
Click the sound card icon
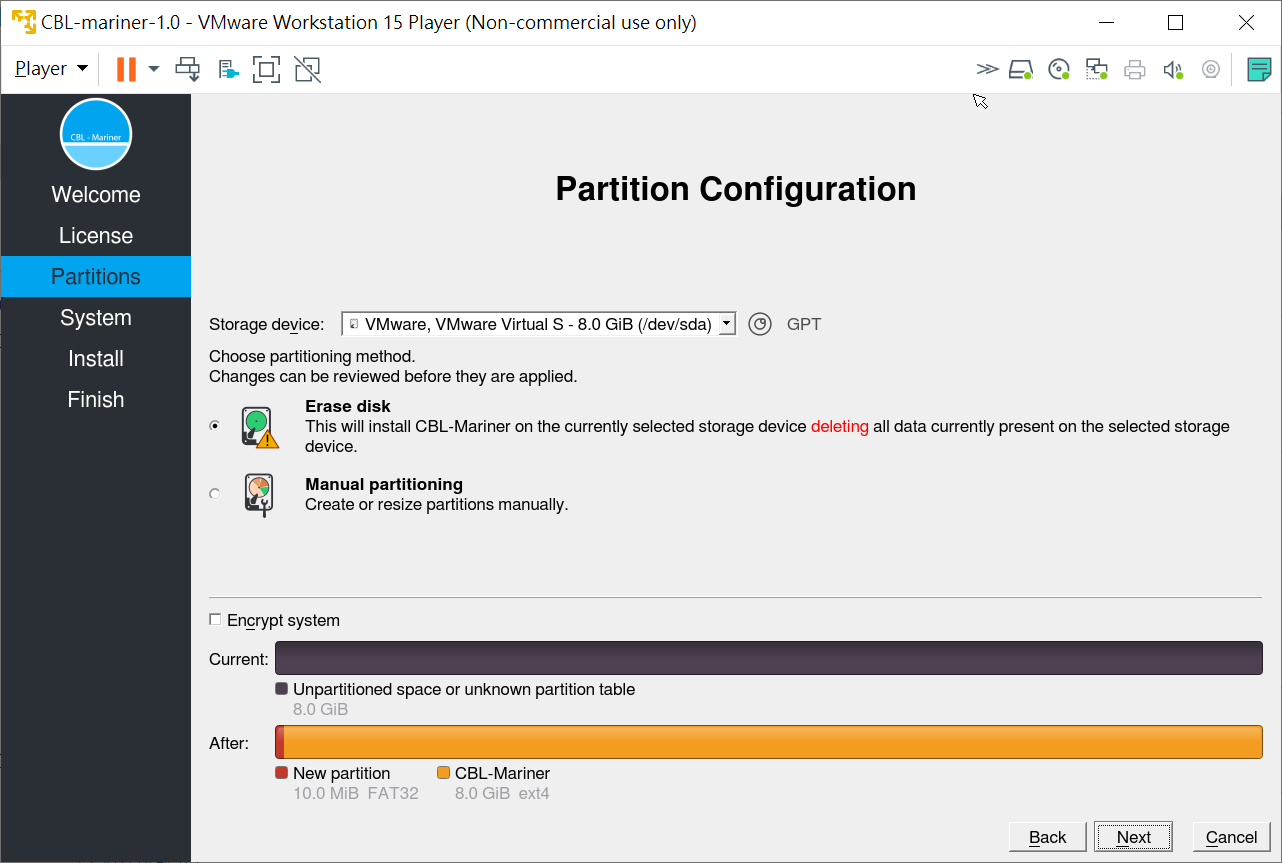[x=1173, y=69]
